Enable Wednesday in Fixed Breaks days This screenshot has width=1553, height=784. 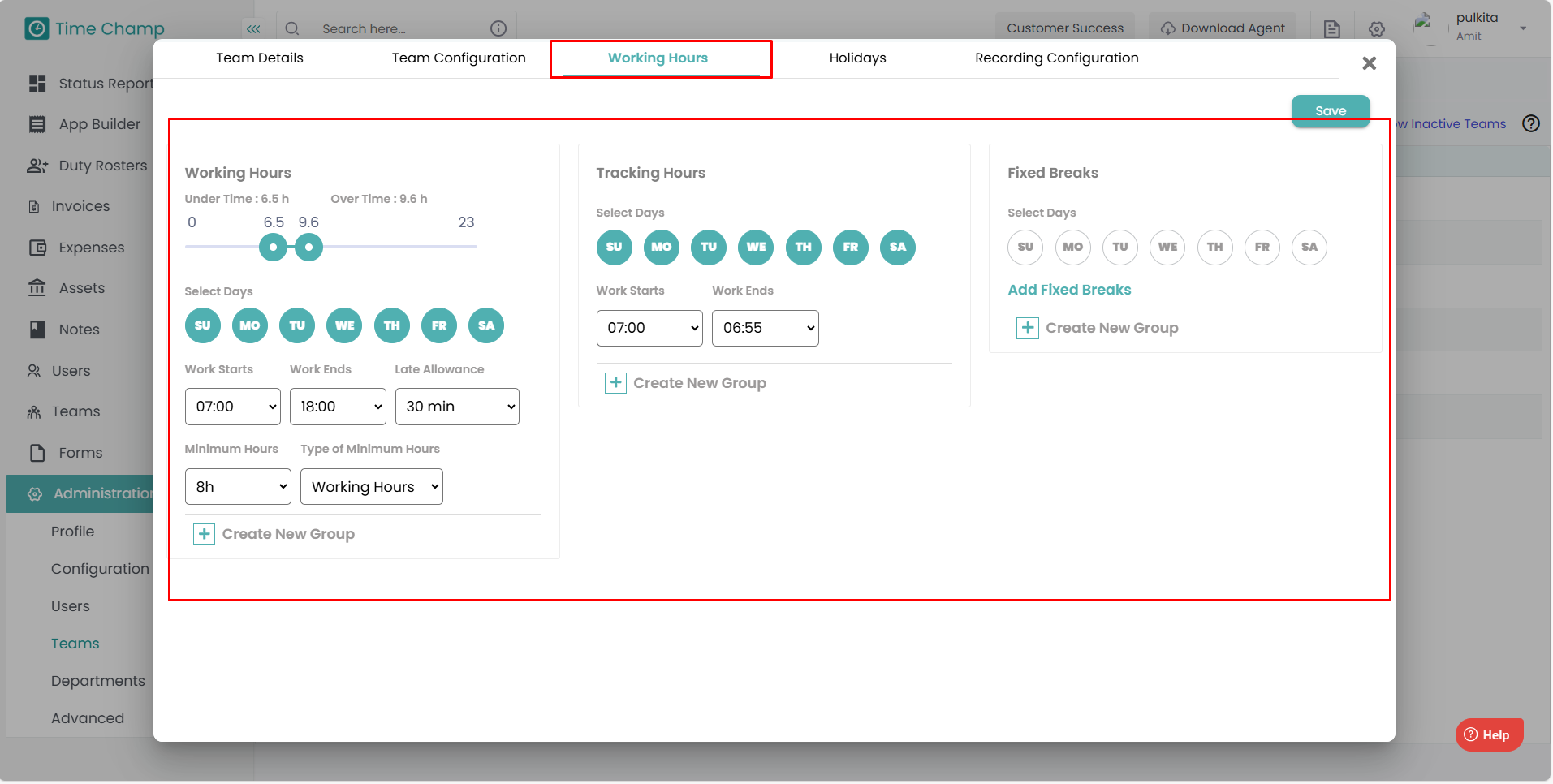pos(1167,247)
